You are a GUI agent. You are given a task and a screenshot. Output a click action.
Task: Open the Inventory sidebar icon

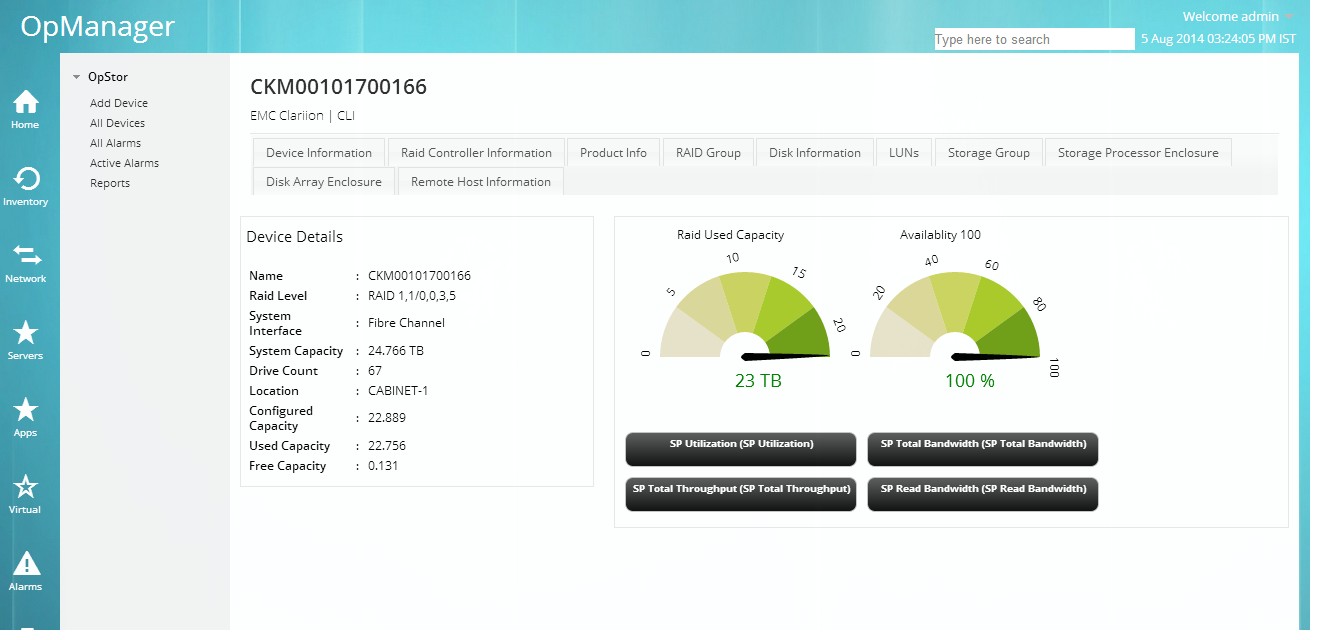(25, 179)
